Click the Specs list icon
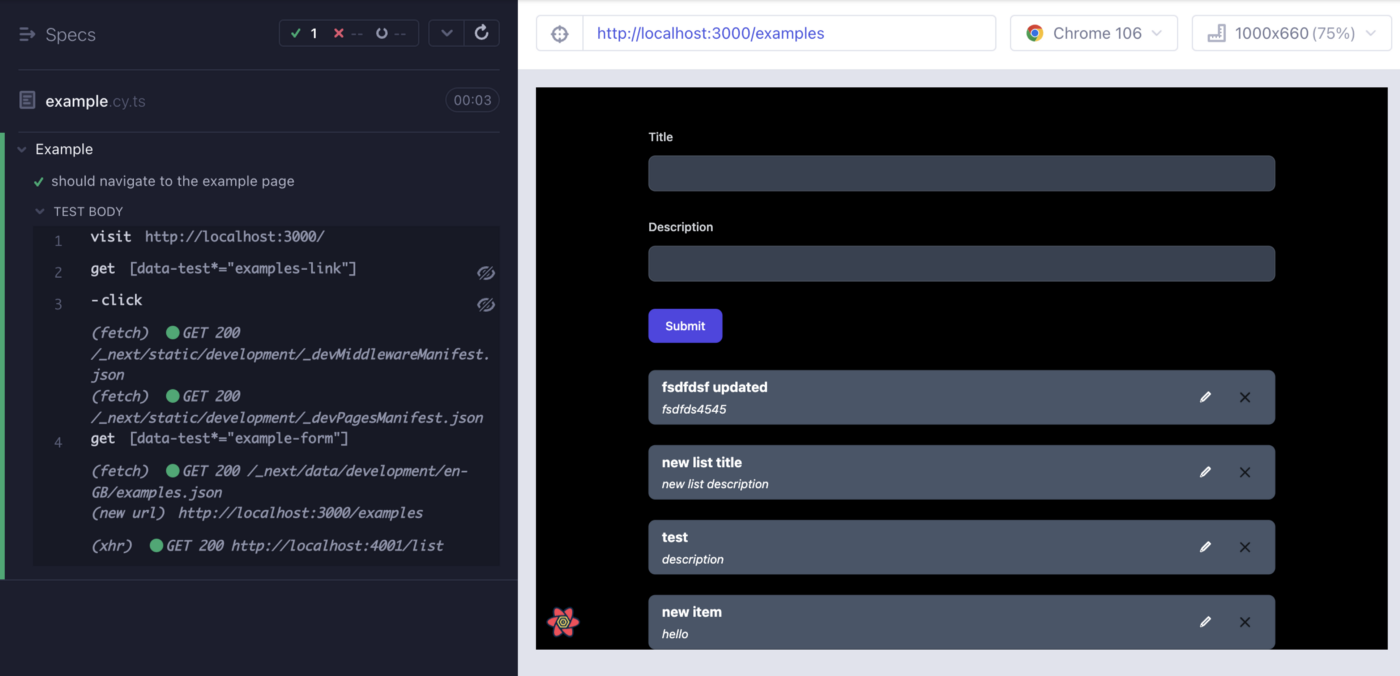 click(x=27, y=34)
